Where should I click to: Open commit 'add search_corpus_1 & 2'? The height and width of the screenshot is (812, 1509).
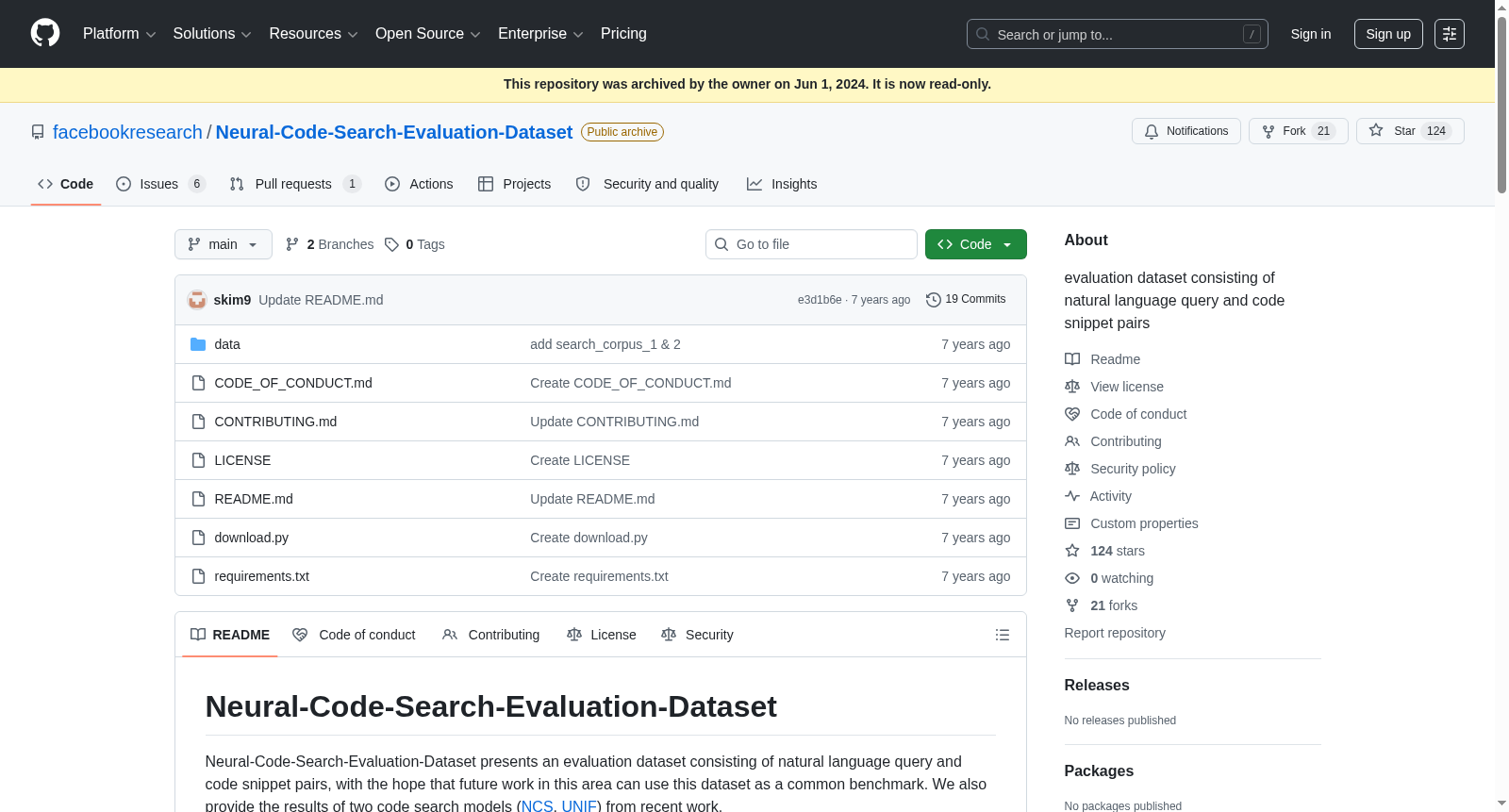coord(605,344)
